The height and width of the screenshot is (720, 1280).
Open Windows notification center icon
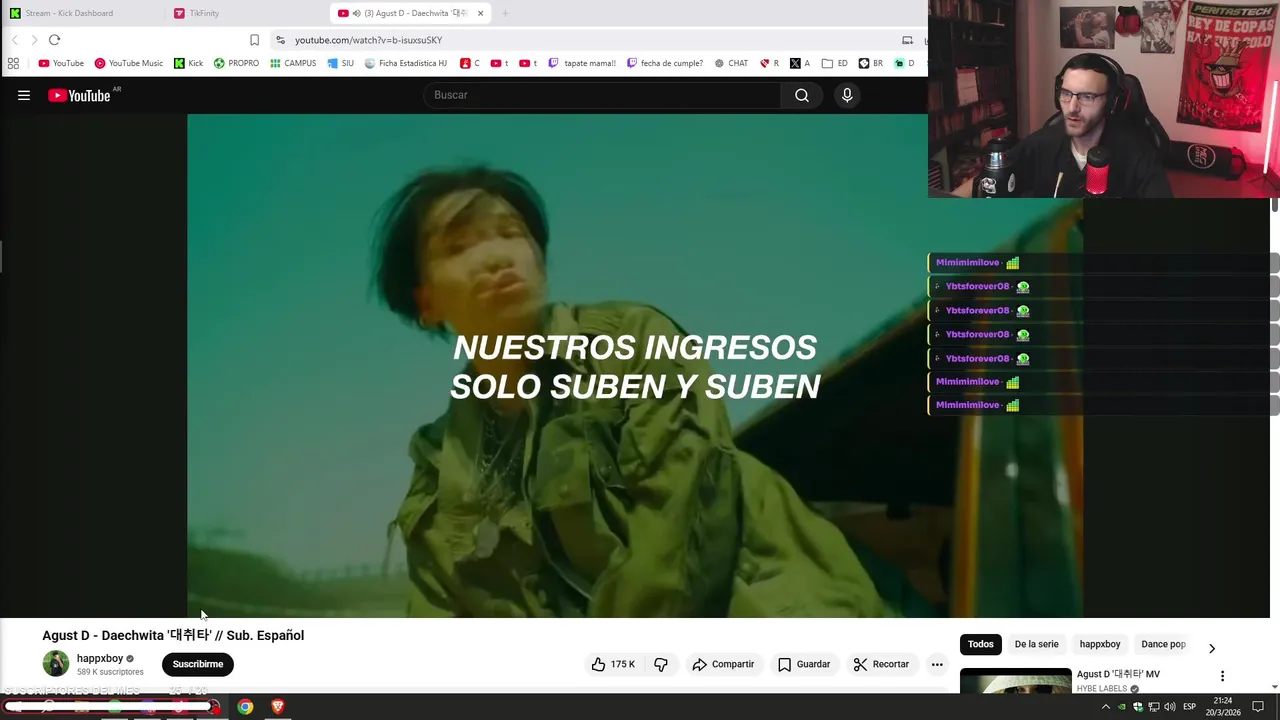click(x=1258, y=707)
